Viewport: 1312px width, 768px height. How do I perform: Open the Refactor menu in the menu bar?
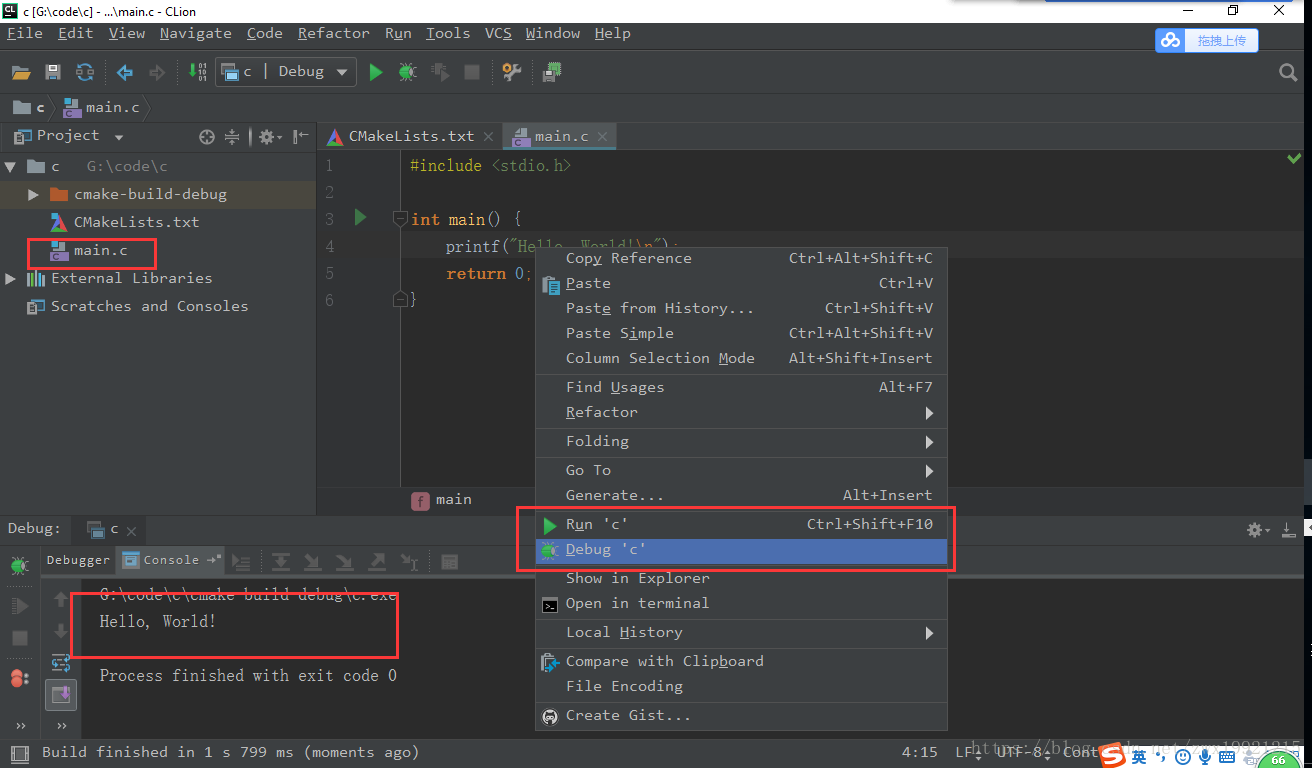(x=333, y=33)
